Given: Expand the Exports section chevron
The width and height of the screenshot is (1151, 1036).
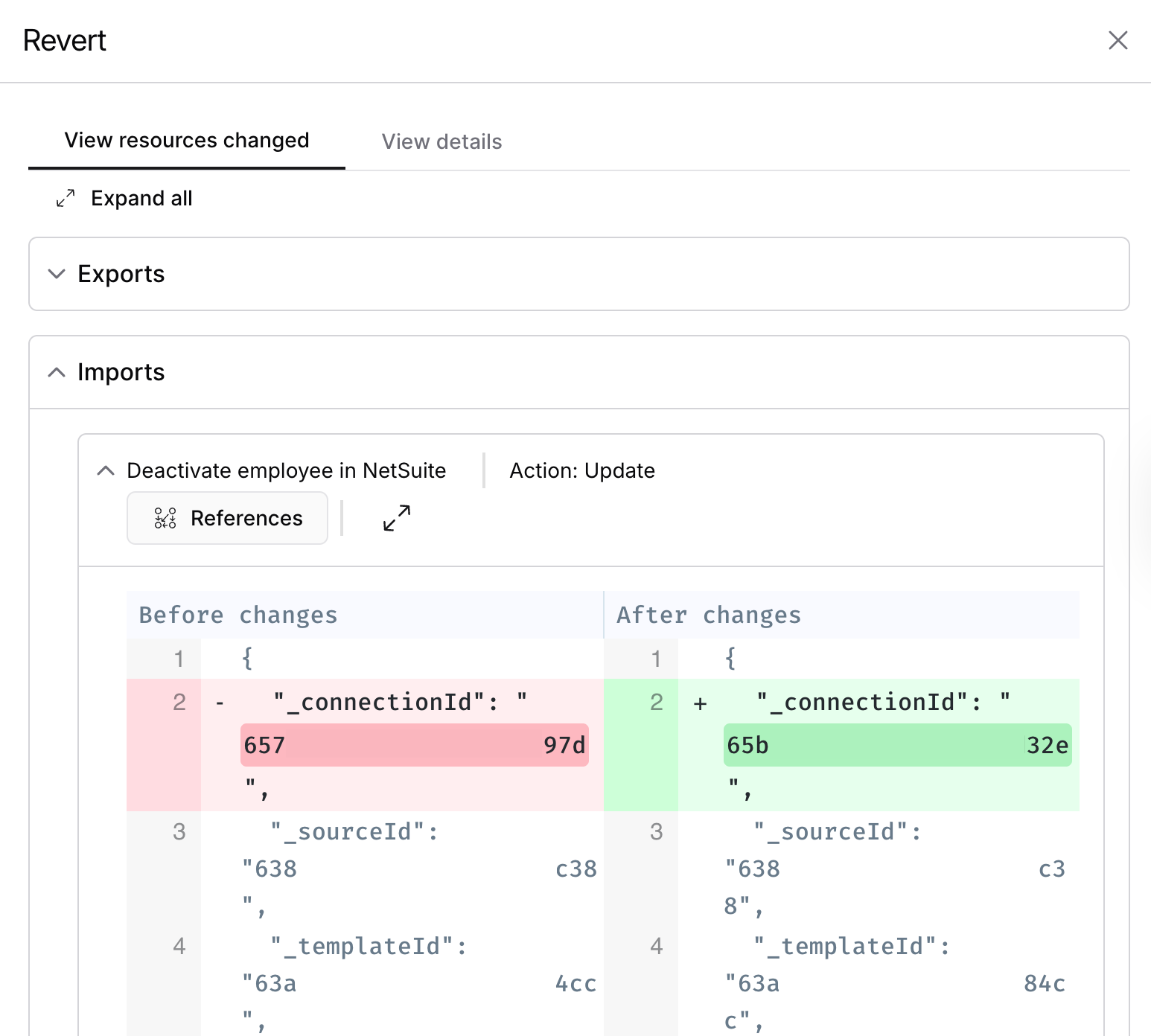Looking at the screenshot, I should pyautogui.click(x=57, y=274).
